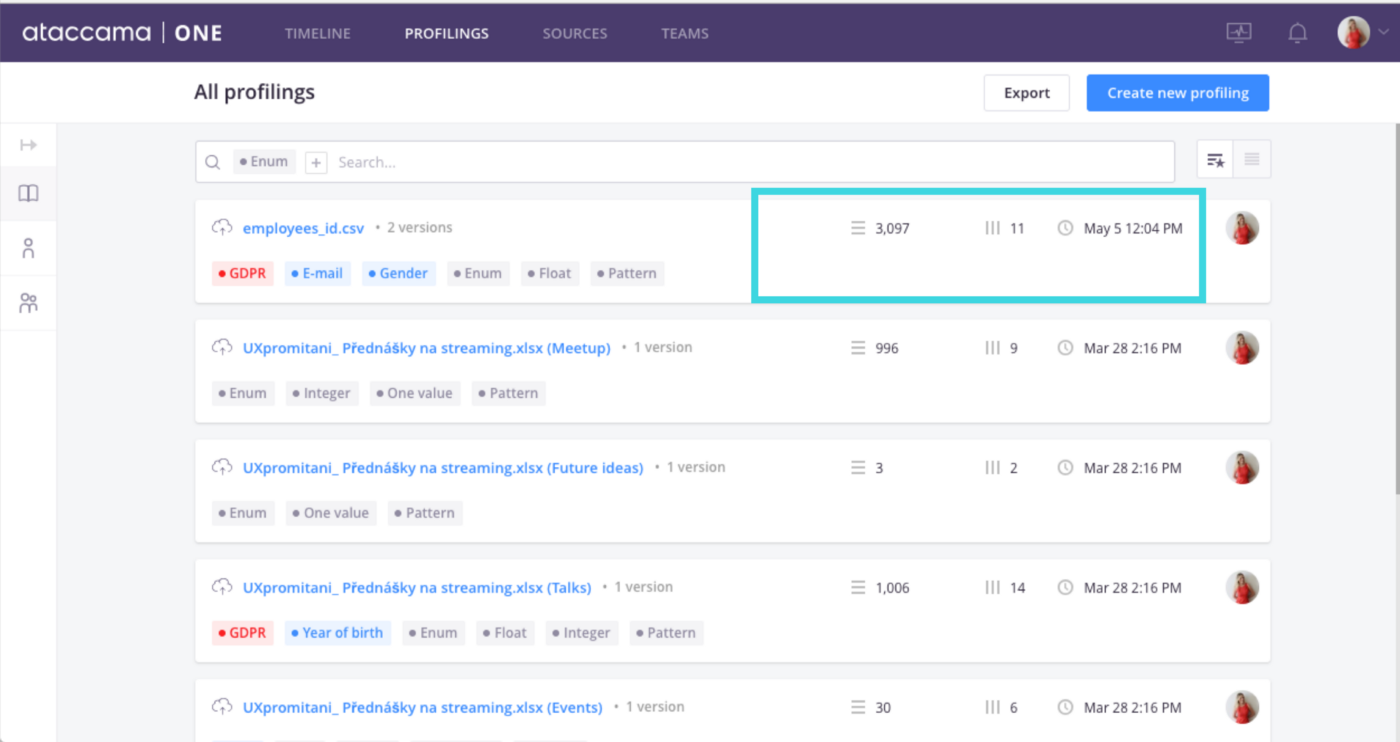The height and width of the screenshot is (742, 1400).
Task: Click the "1 version" text on Talks row
Action: tap(643, 587)
